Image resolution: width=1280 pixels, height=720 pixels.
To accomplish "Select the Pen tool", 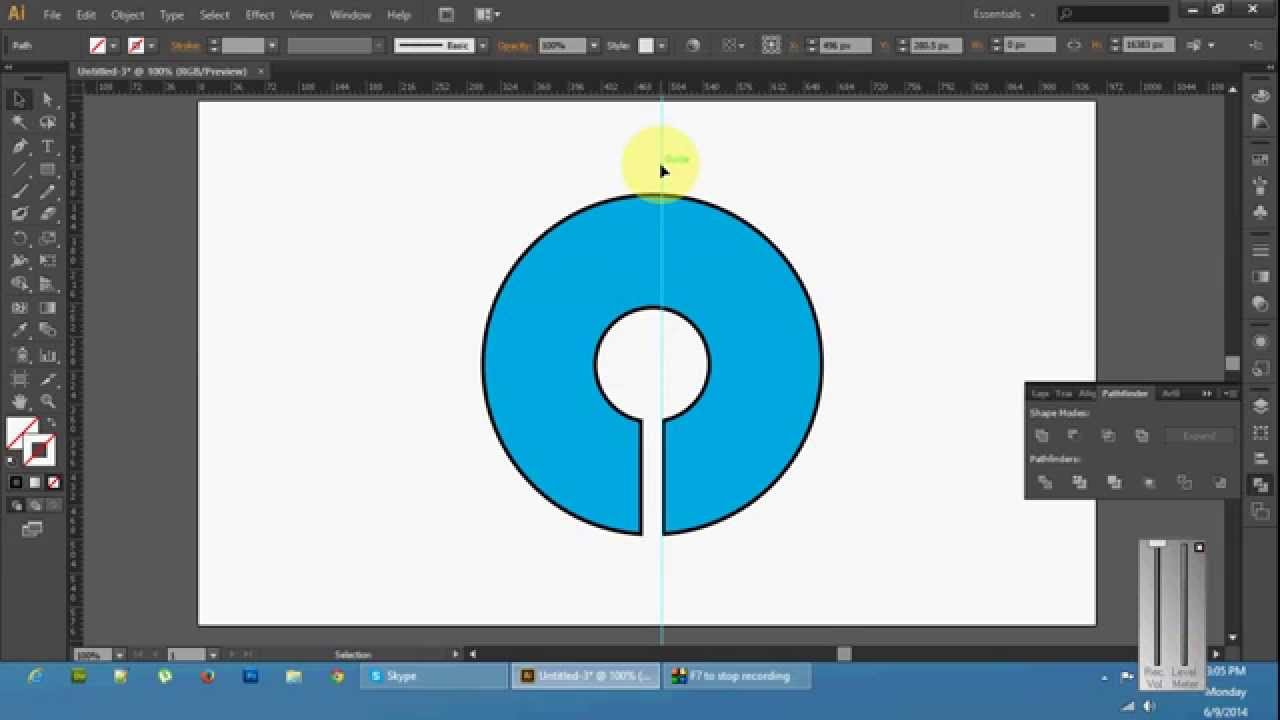I will coord(19,146).
